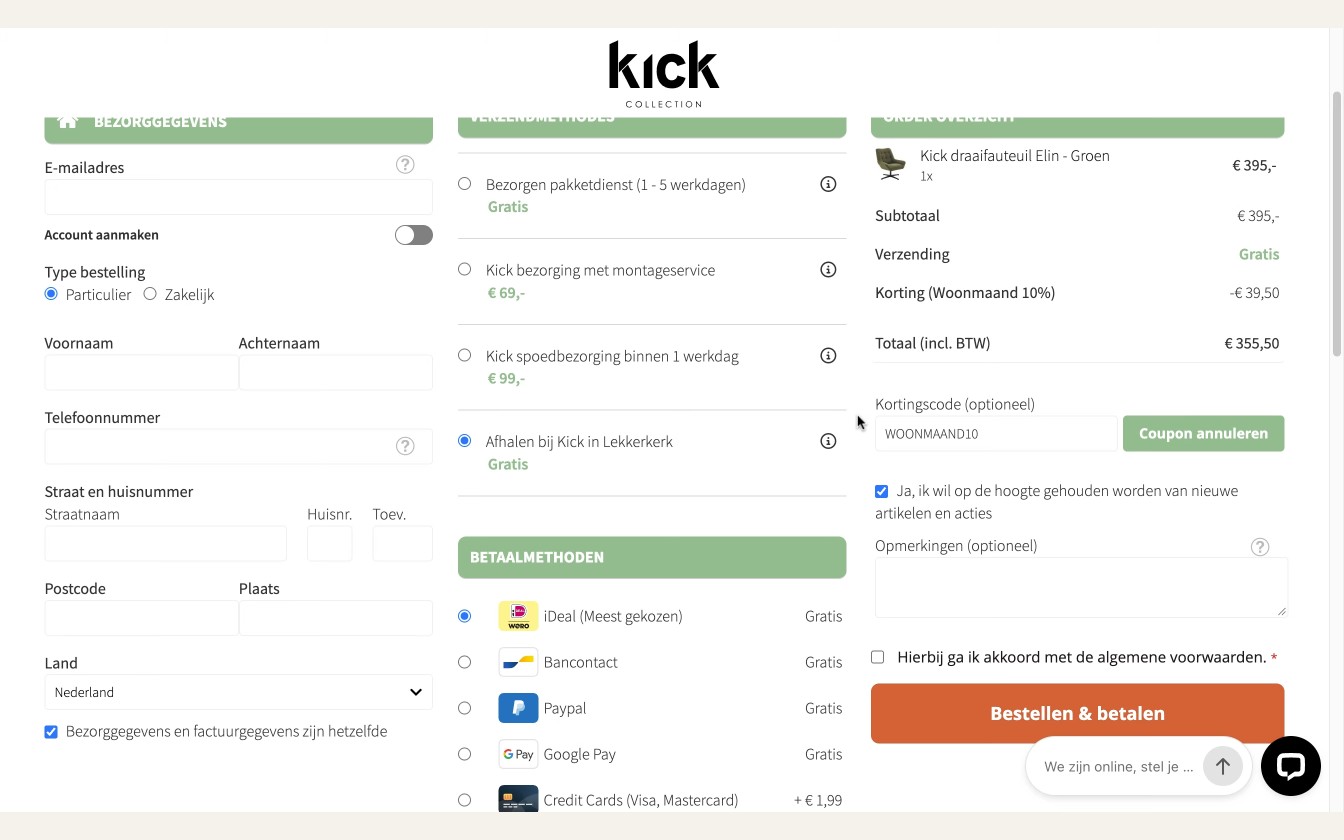Click the Kortingscode field with WOONMAAND10
Viewport: 1344px width, 840px height.
pyautogui.click(x=996, y=434)
